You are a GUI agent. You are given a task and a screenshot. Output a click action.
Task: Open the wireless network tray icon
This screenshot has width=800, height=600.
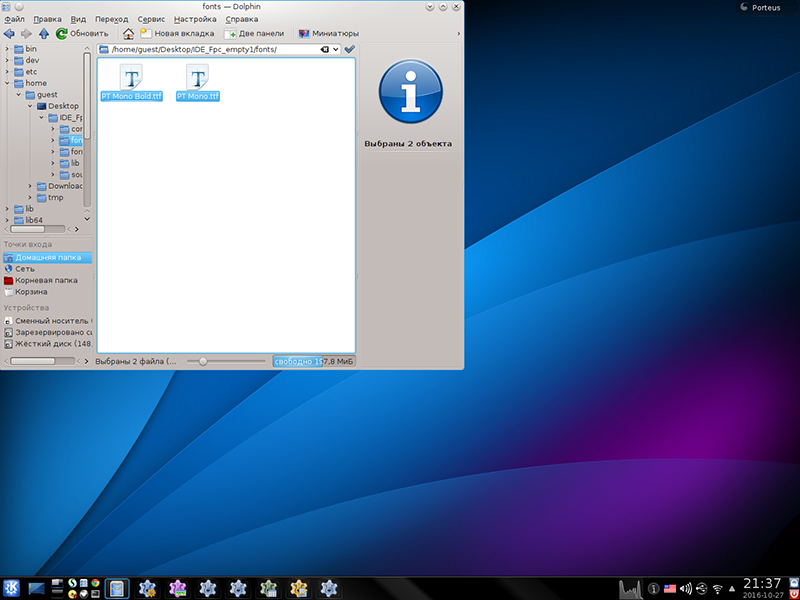(x=718, y=589)
